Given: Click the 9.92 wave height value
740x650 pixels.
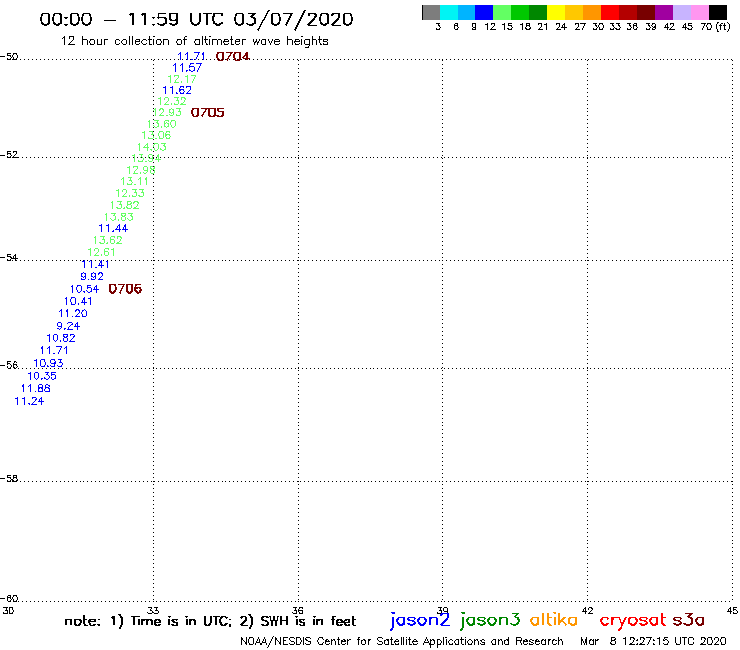Looking at the screenshot, I should pyautogui.click(x=92, y=276).
